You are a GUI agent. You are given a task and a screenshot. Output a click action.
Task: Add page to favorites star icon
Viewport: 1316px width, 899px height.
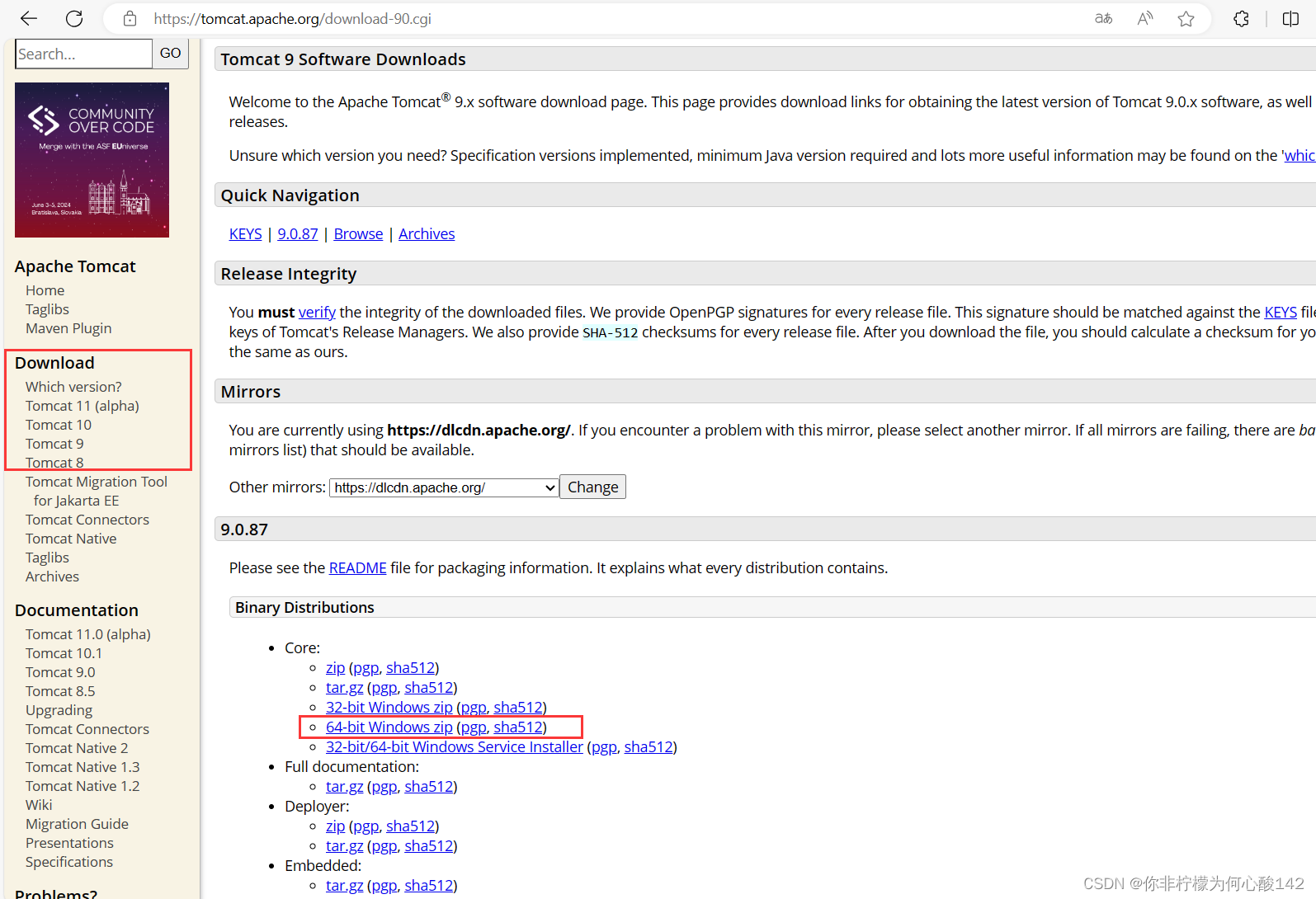point(1186,18)
